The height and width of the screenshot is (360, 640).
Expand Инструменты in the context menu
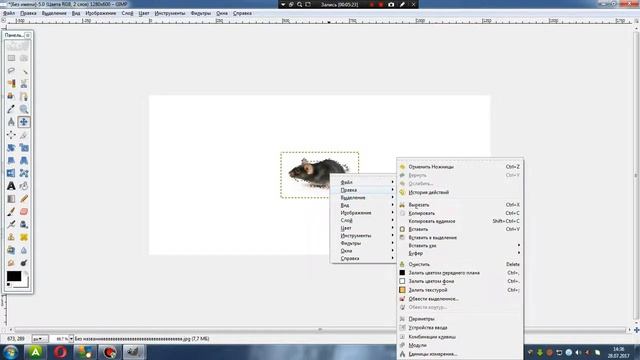(x=363, y=236)
